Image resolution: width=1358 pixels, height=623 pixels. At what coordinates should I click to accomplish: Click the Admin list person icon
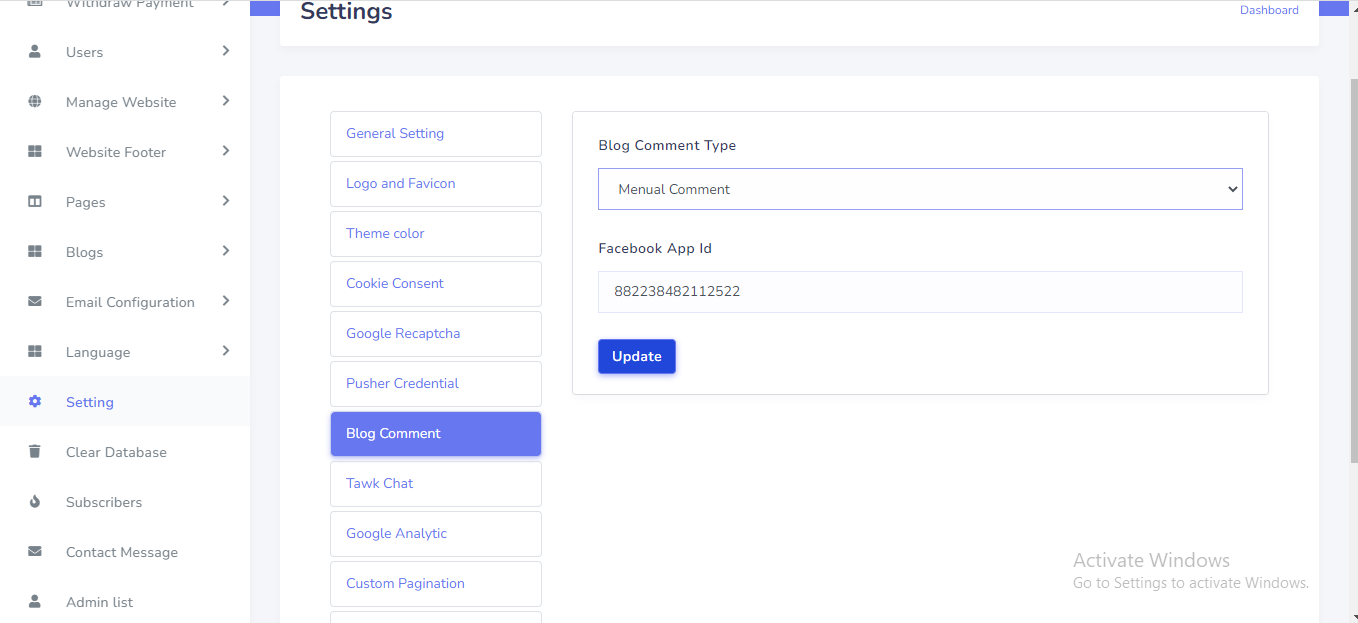pos(35,601)
